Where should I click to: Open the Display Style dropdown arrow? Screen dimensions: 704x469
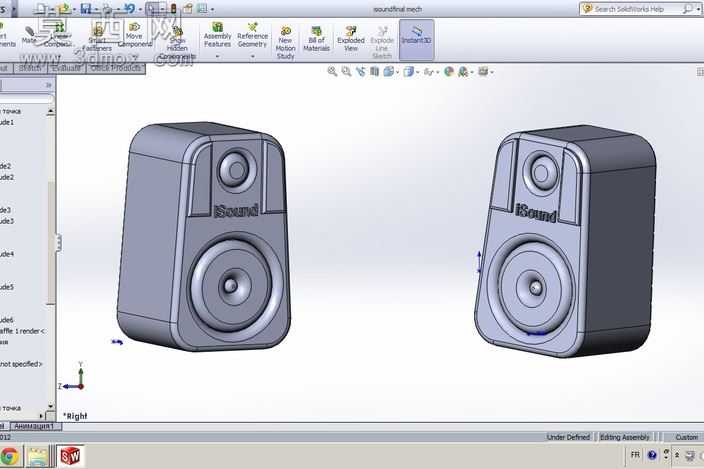click(x=418, y=72)
